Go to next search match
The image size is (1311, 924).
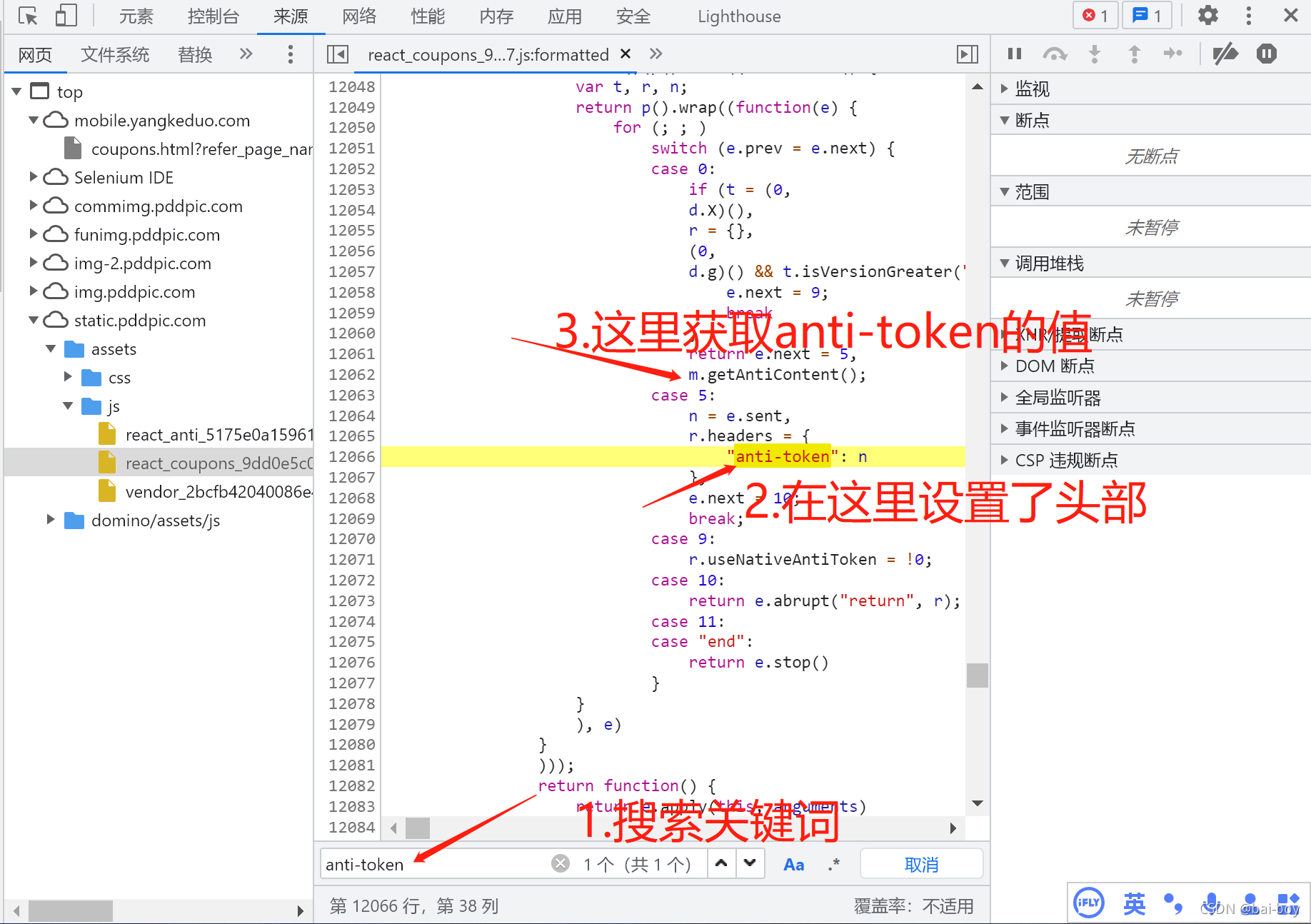(x=750, y=863)
